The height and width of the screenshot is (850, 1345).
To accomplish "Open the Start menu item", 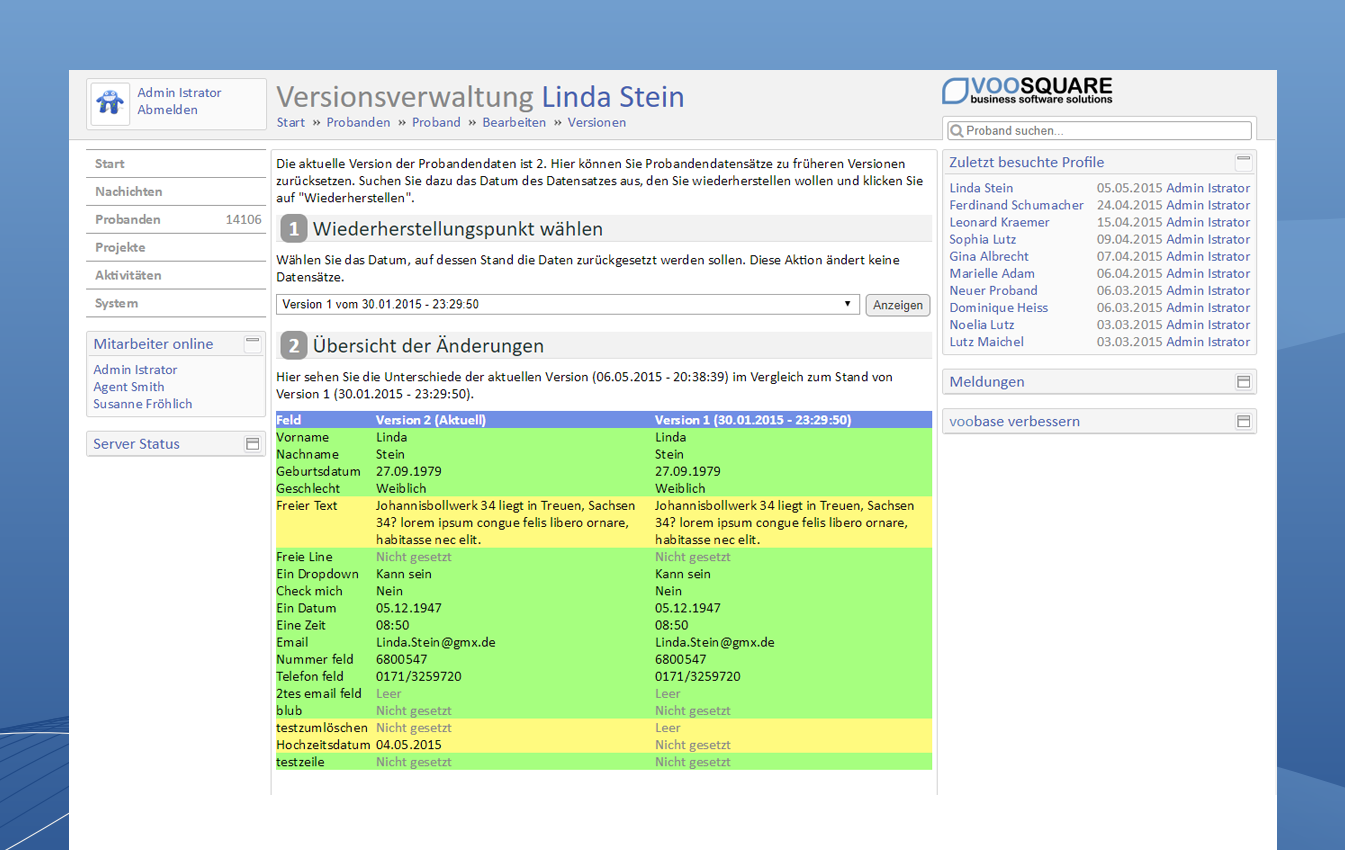I will point(176,164).
